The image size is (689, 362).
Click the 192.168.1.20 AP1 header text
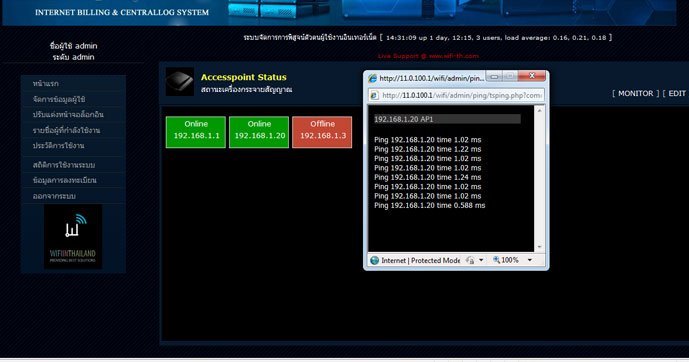(403, 119)
